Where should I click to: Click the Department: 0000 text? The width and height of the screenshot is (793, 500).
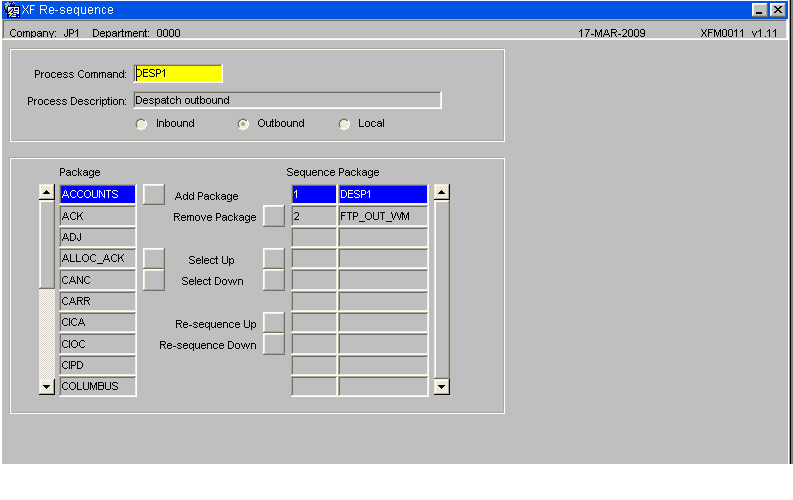pos(136,33)
